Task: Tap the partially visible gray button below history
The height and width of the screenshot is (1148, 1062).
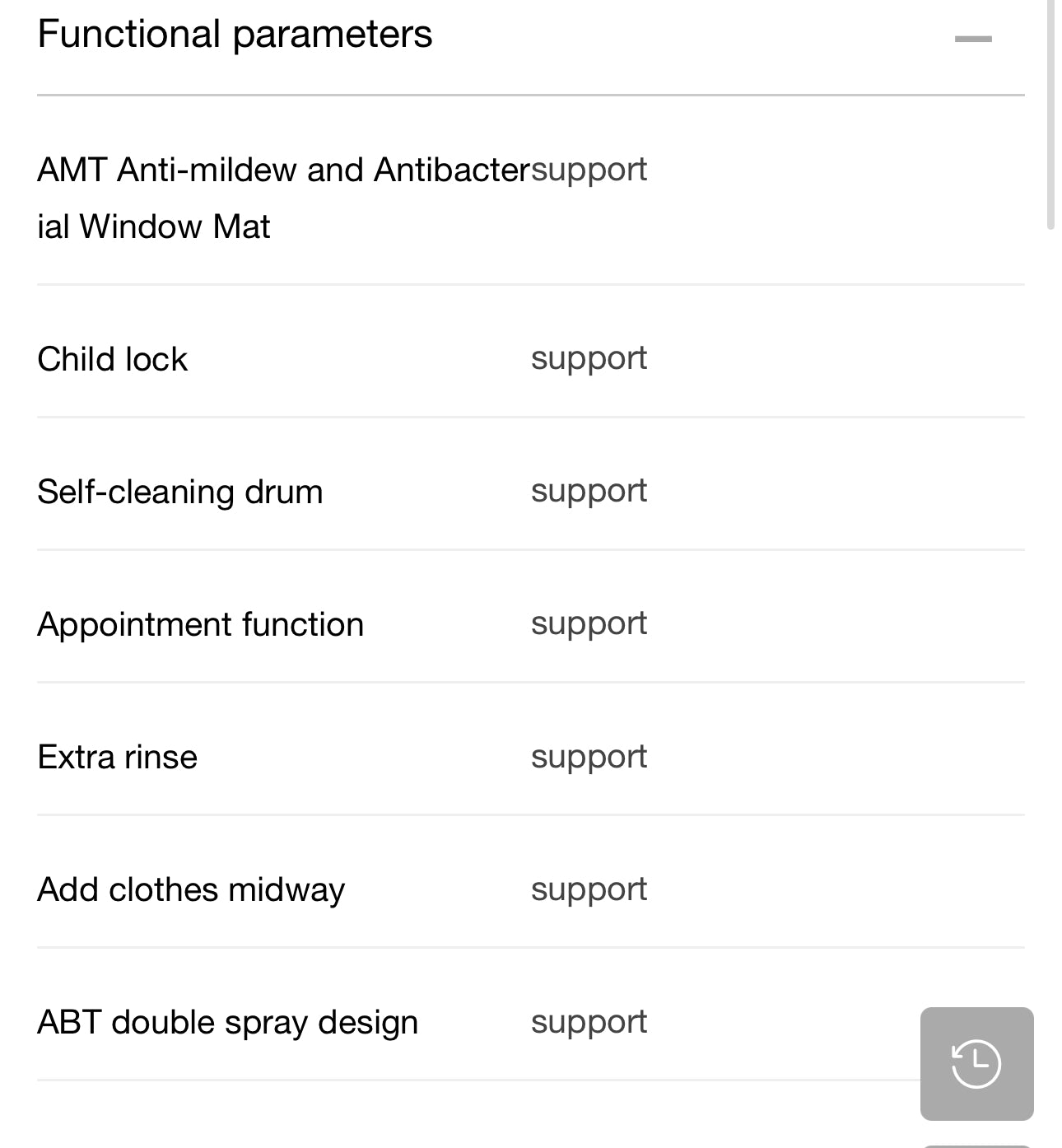Action: coord(976,1145)
